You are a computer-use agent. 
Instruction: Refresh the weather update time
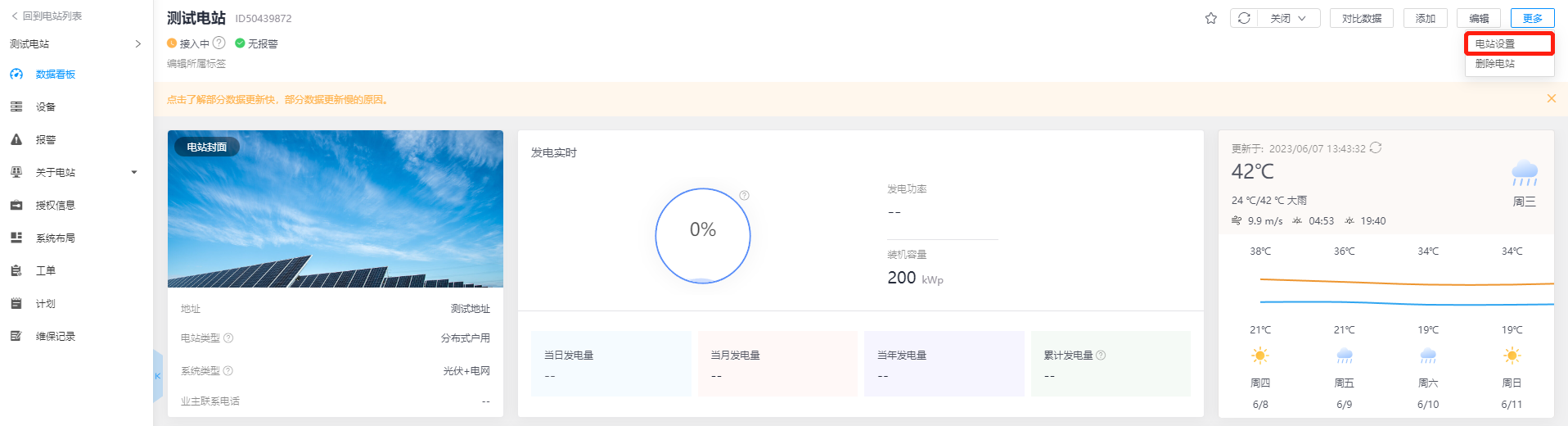1376,148
